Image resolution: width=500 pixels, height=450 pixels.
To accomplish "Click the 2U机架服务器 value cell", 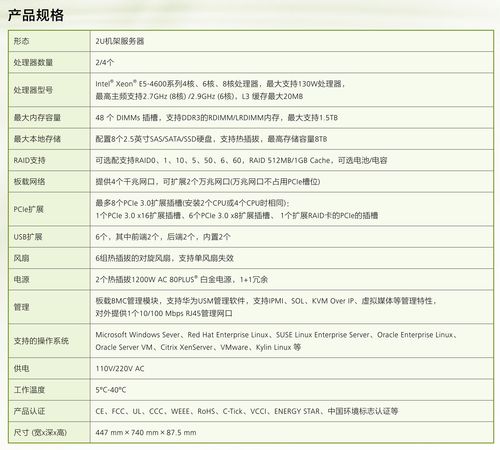I will [120, 41].
